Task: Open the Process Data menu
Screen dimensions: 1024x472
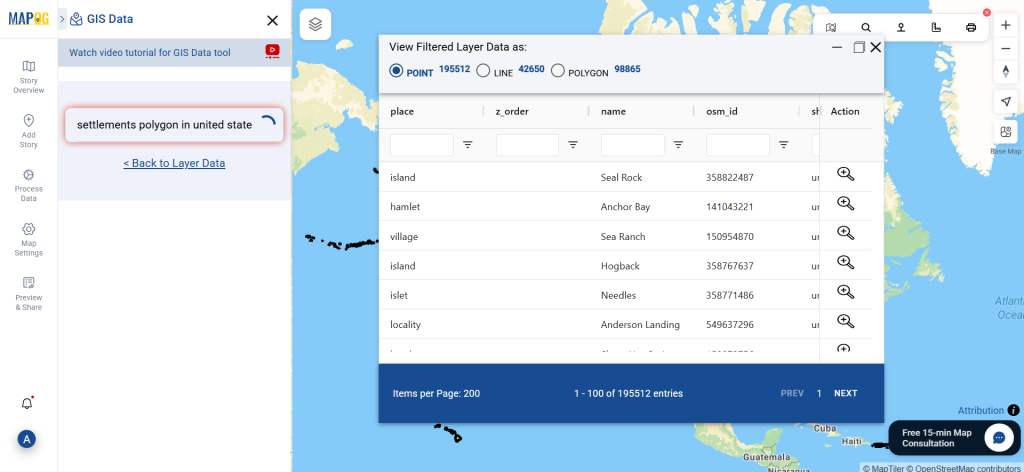Action: point(28,186)
